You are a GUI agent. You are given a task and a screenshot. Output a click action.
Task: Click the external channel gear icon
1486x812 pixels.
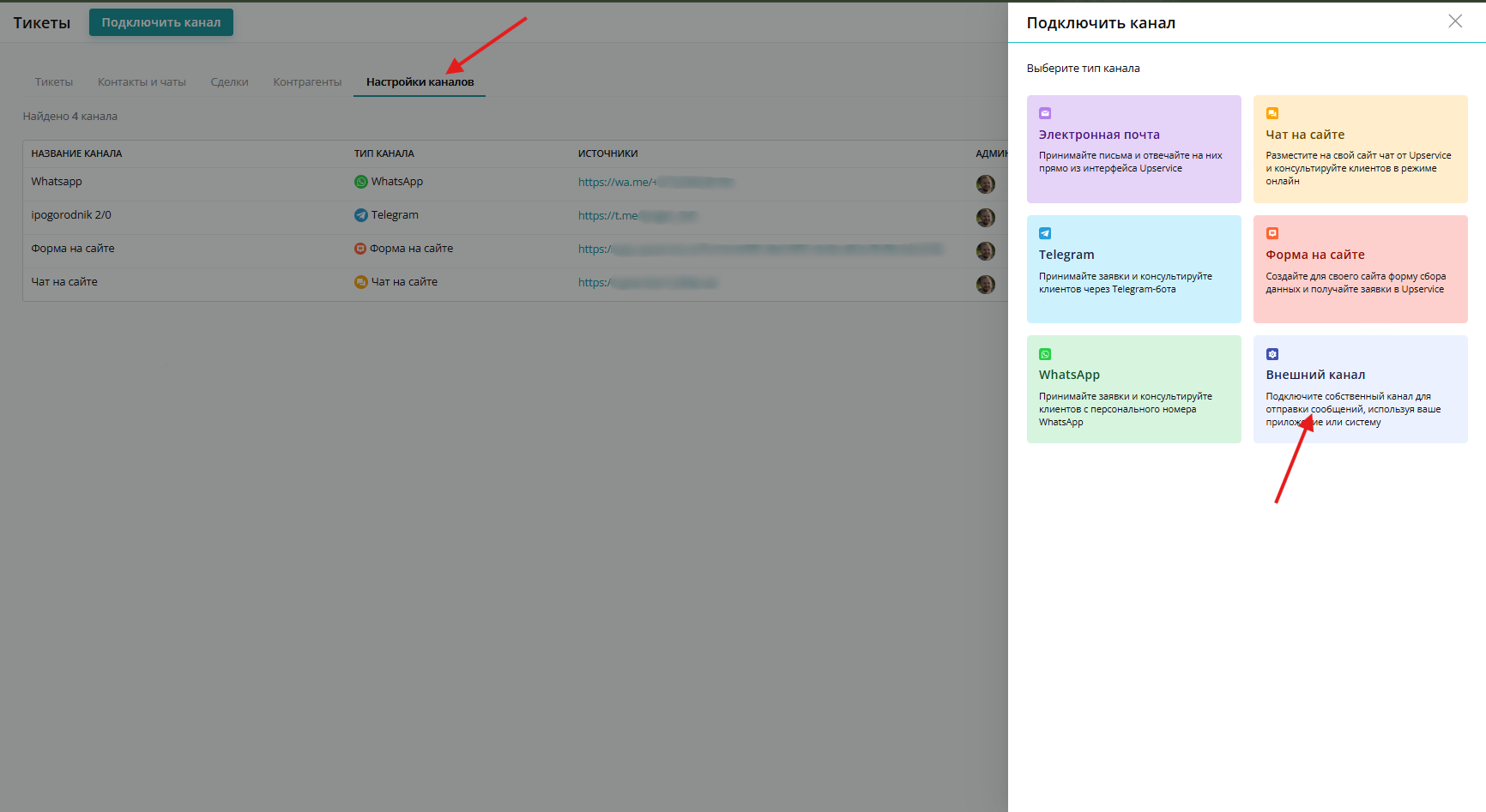(x=1272, y=354)
